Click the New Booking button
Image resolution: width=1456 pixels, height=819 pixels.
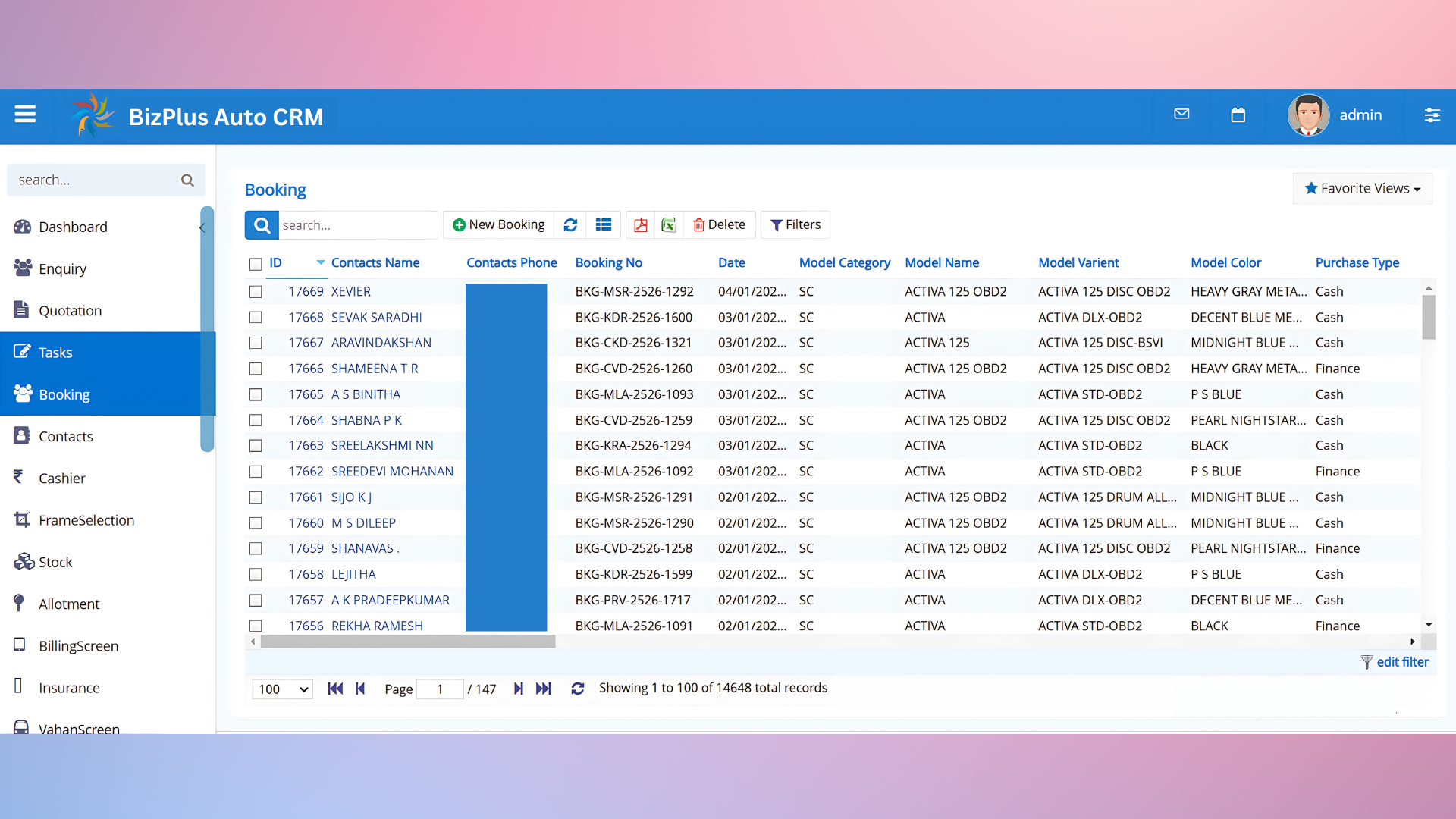(x=499, y=225)
